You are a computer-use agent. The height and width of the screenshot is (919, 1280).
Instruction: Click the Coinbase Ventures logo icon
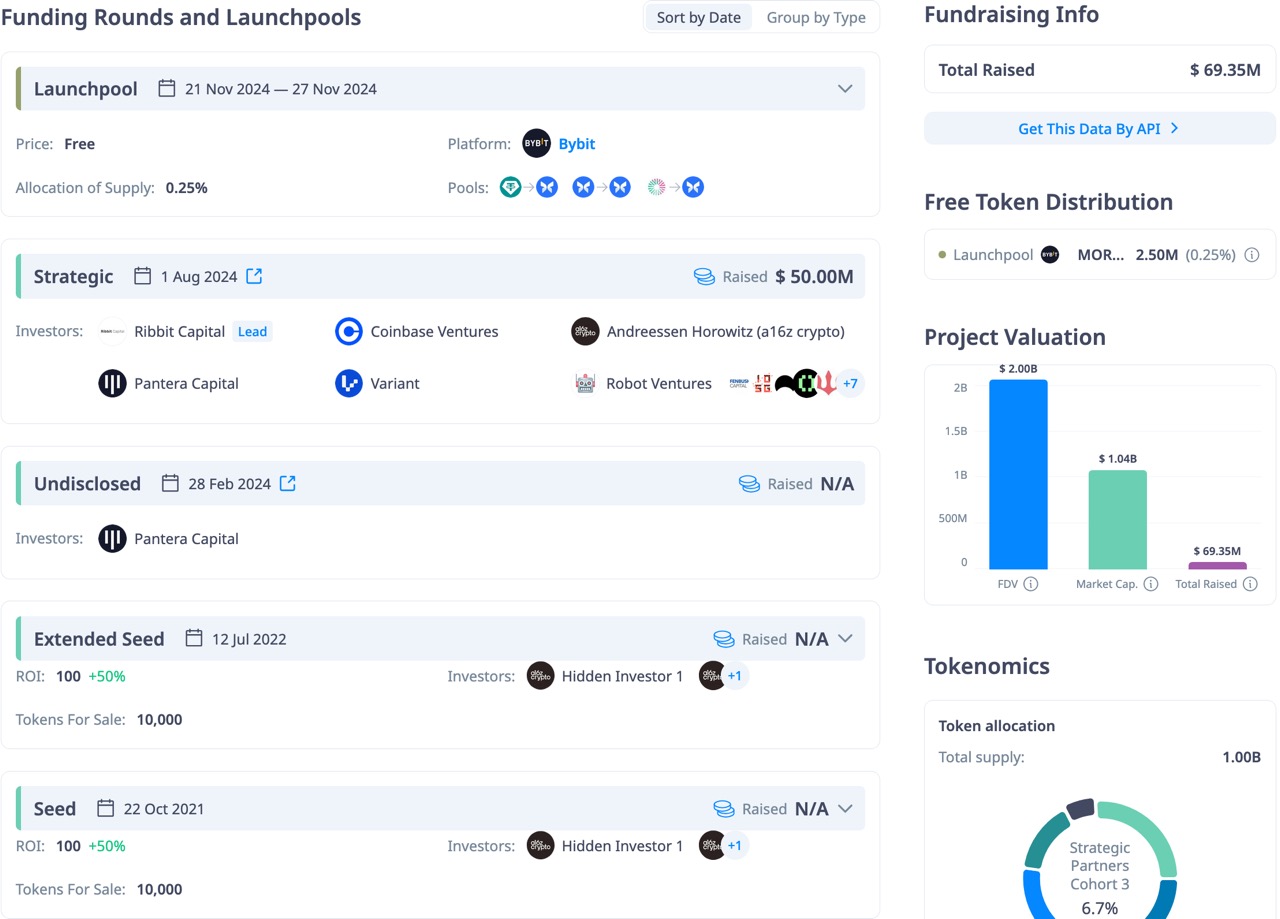348,332
